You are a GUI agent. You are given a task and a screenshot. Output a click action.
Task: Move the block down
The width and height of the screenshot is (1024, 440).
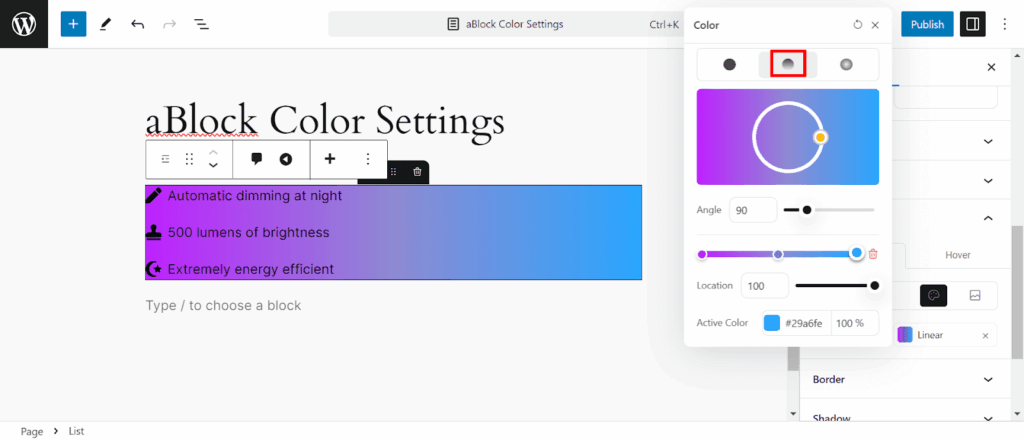(213, 165)
